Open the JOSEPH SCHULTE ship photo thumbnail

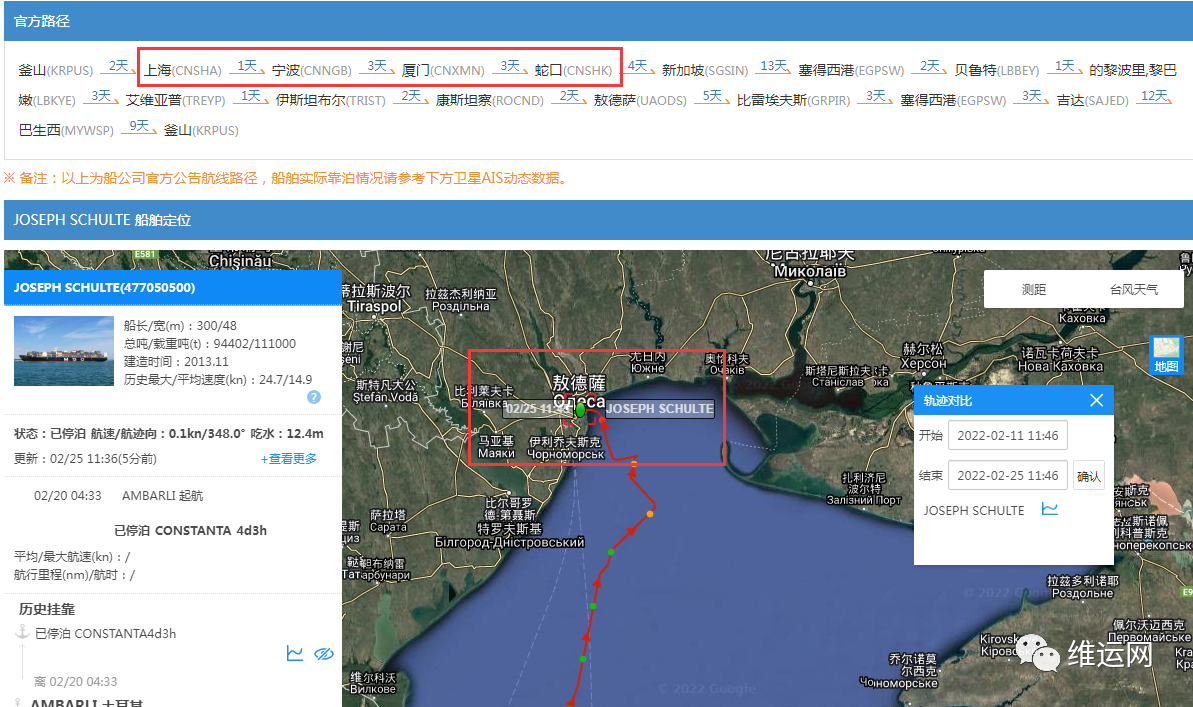click(x=64, y=351)
